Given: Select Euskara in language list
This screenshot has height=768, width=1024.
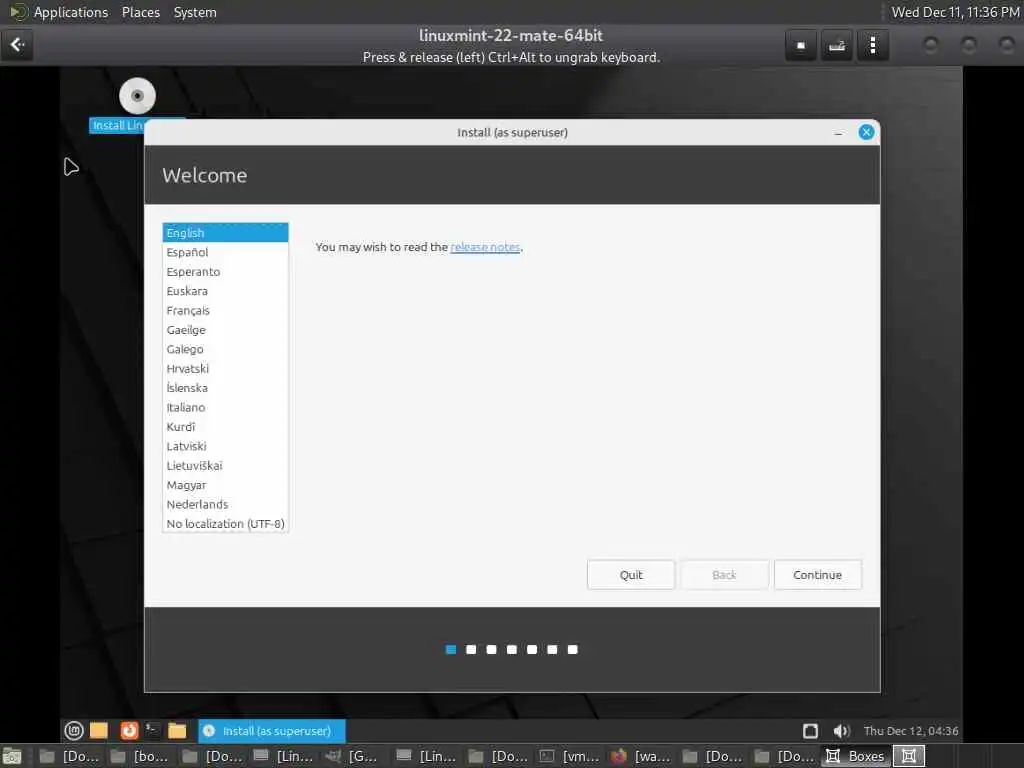Looking at the screenshot, I should click(x=225, y=291).
